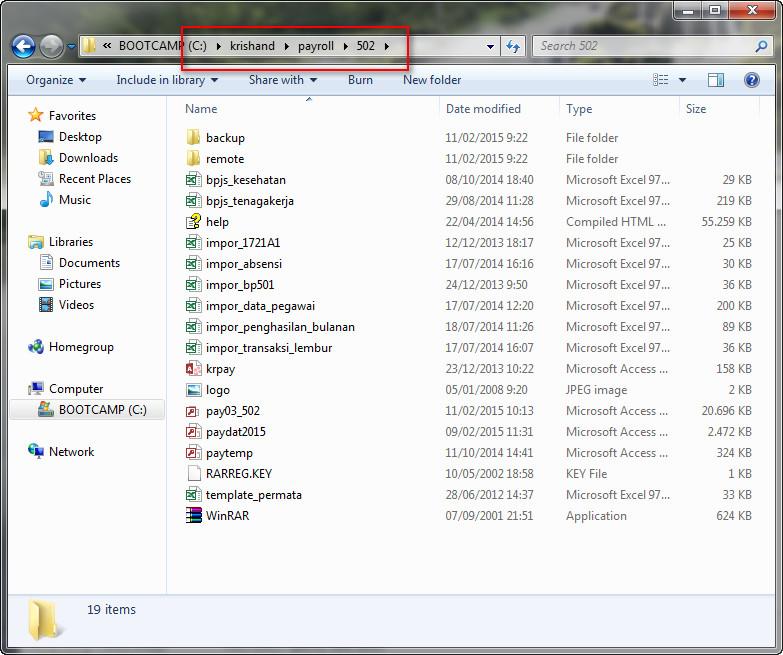Click the Back navigation arrow button

click(x=23, y=46)
